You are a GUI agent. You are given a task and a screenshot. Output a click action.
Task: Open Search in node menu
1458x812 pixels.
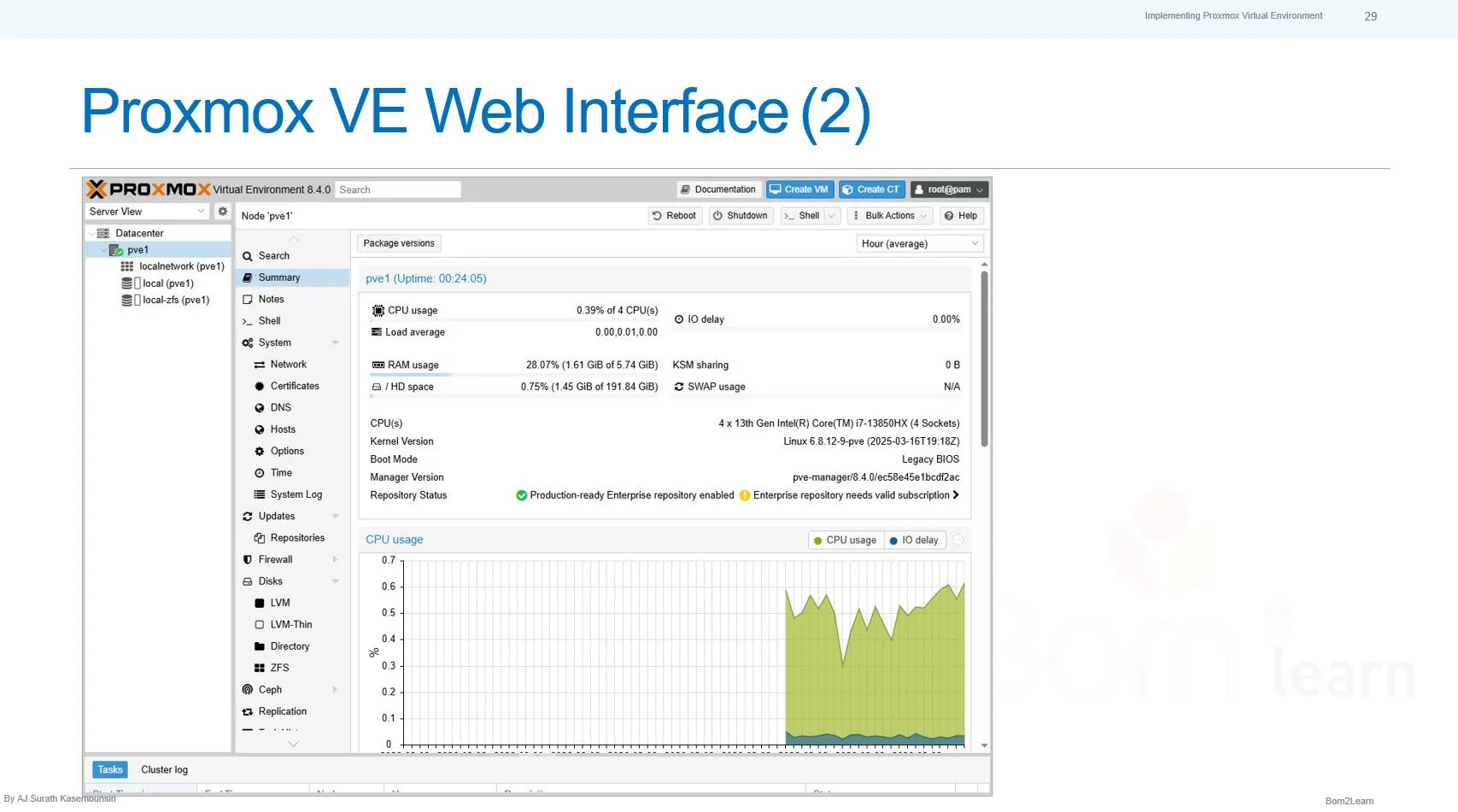(292, 255)
